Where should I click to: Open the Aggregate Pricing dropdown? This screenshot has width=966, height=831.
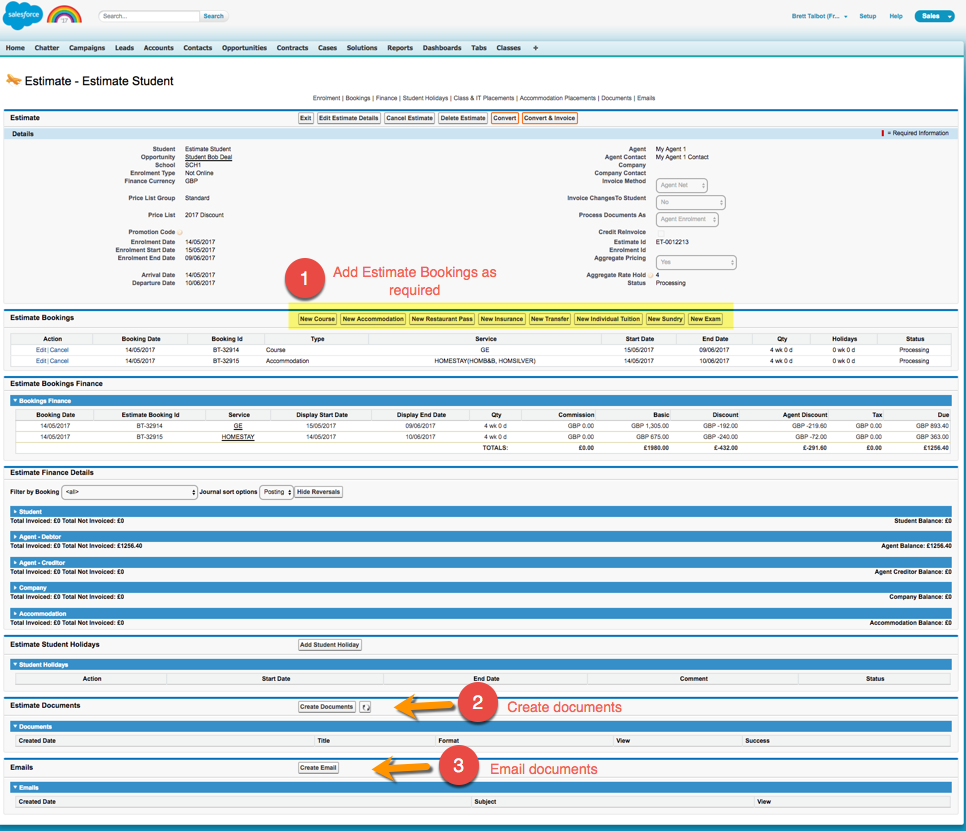click(696, 262)
